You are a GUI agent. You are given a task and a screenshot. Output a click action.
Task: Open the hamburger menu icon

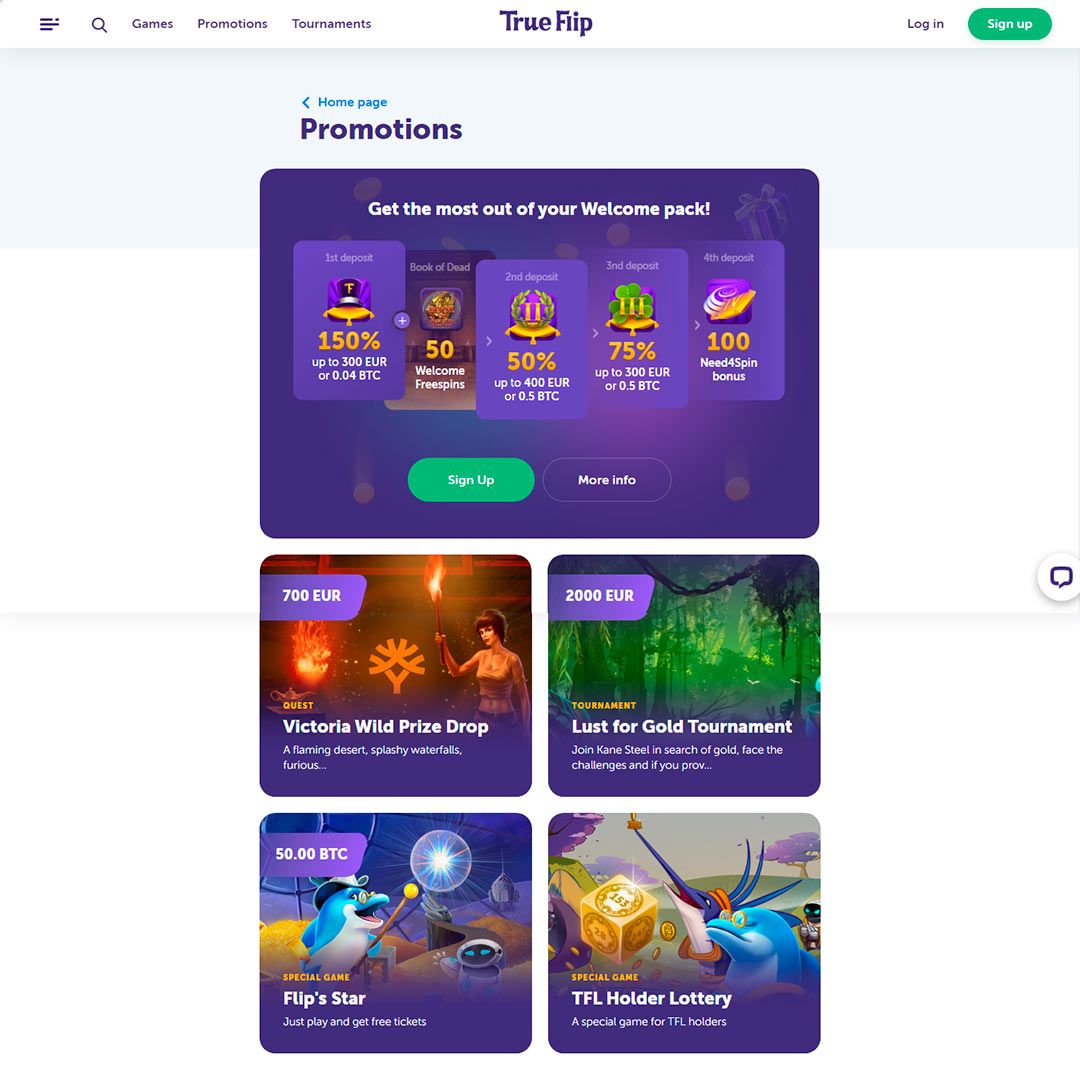[49, 24]
